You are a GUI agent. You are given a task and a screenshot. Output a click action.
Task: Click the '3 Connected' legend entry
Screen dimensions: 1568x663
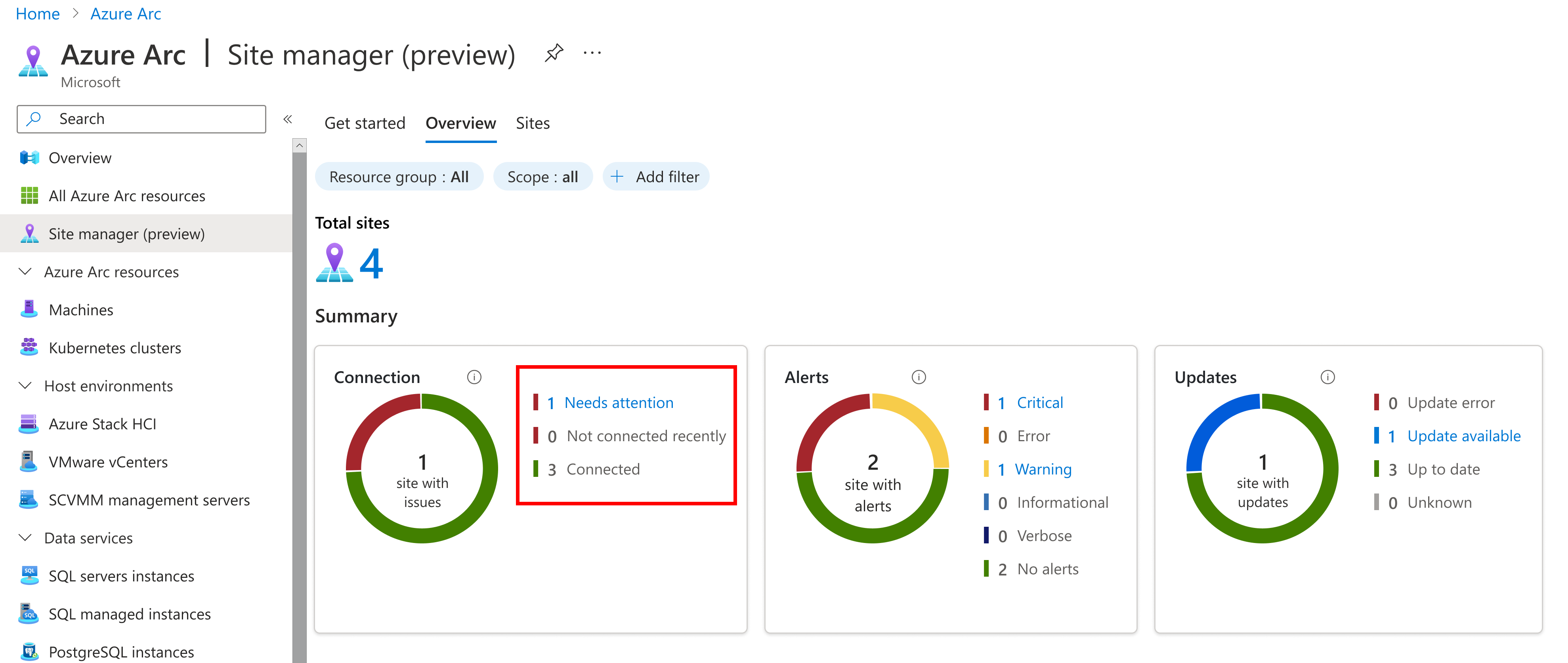click(586, 469)
